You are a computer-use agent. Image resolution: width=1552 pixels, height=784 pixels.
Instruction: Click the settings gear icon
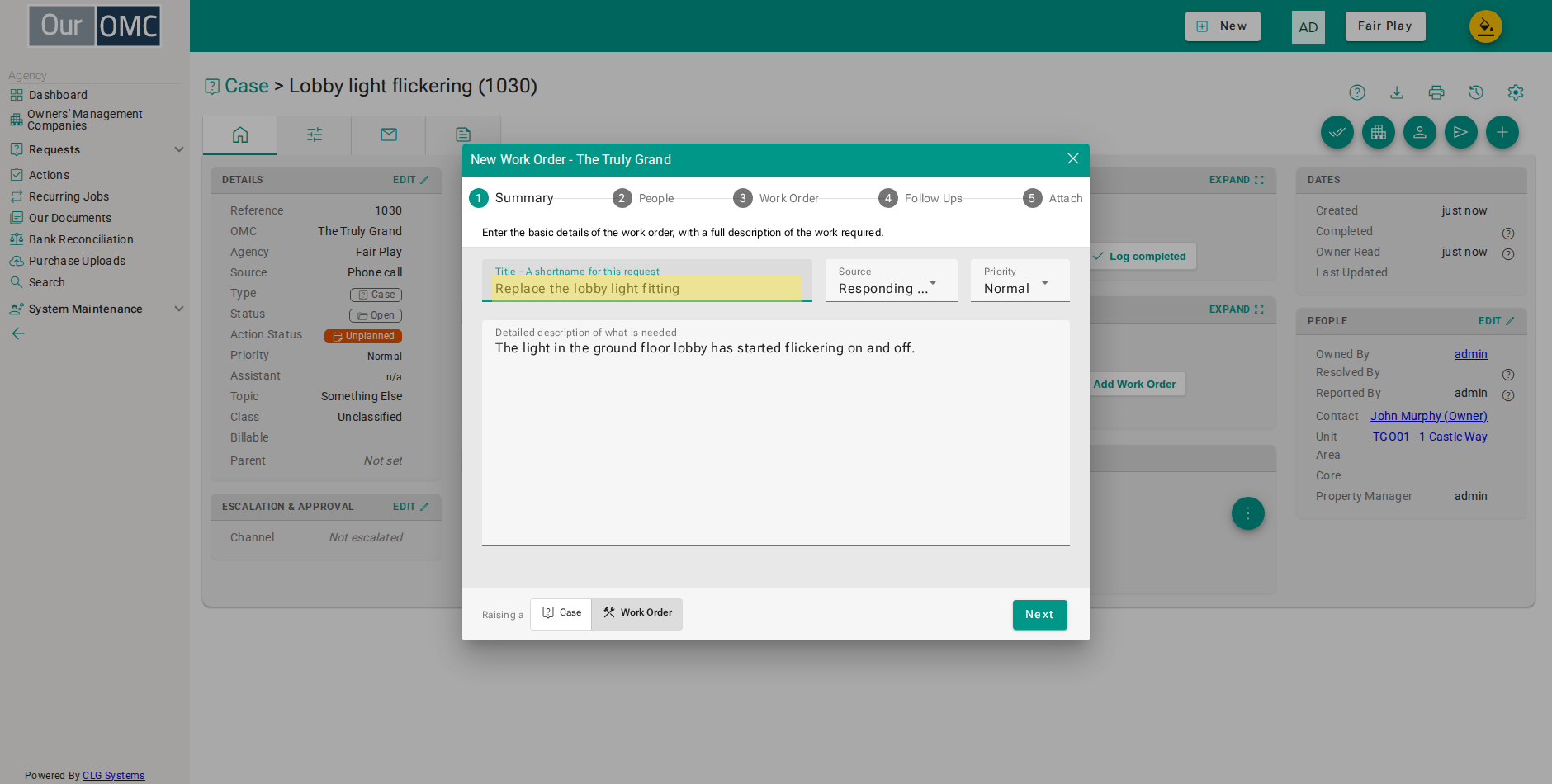(x=1516, y=92)
